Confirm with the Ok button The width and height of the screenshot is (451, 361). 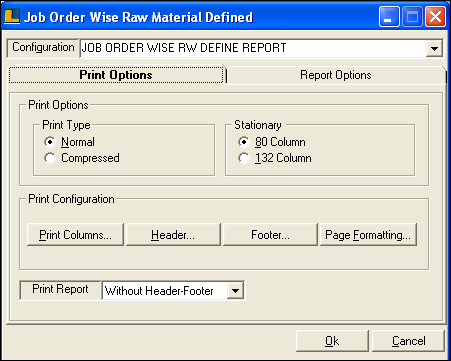click(x=332, y=341)
